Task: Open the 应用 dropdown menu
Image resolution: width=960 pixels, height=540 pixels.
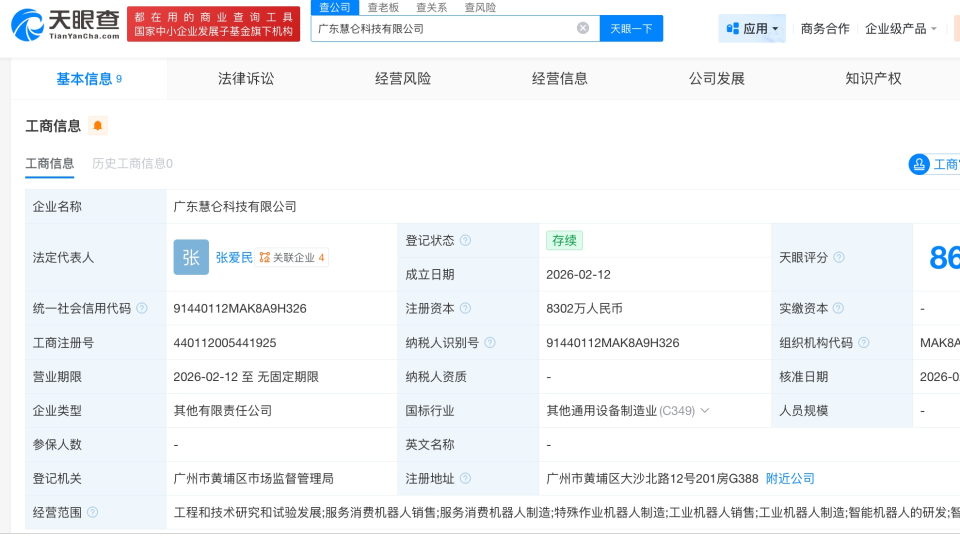Action: point(752,29)
